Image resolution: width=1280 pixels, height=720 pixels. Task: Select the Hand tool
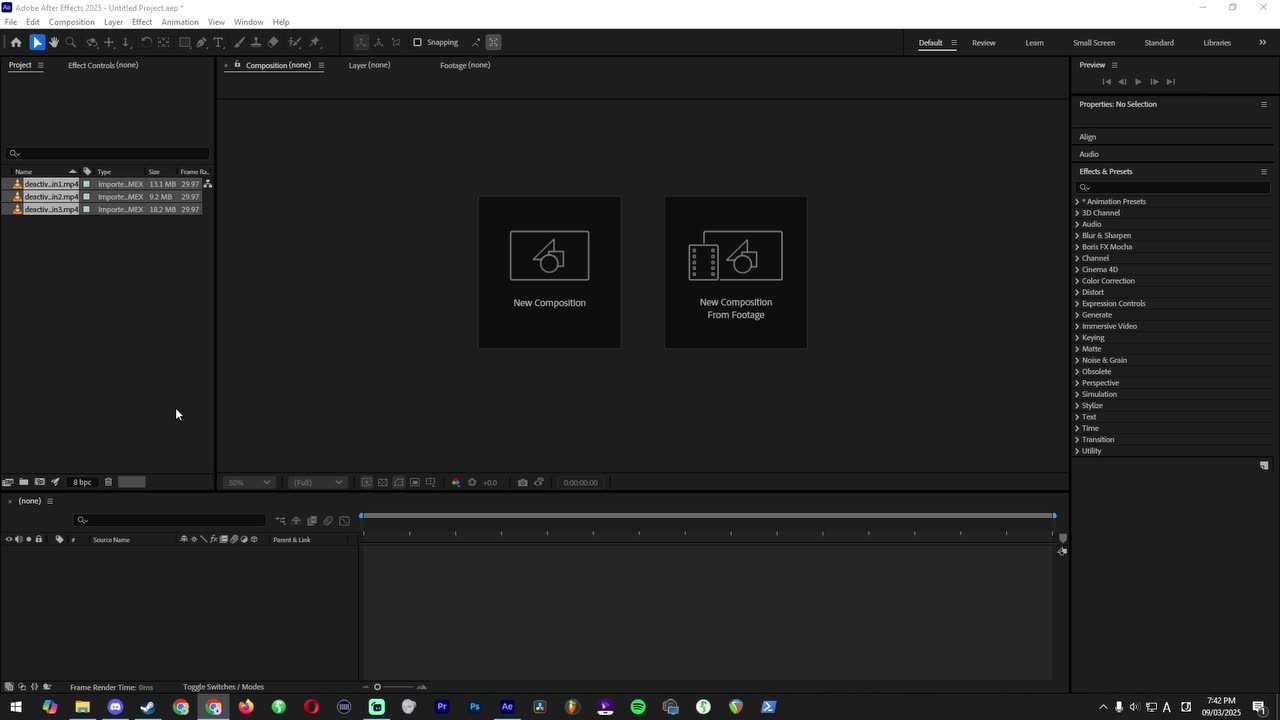54,42
